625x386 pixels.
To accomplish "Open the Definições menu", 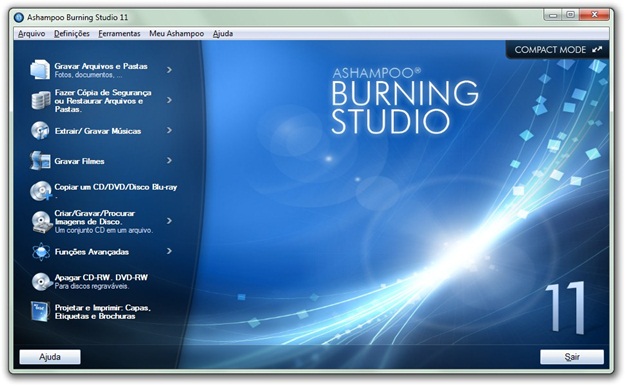I will 72,34.
